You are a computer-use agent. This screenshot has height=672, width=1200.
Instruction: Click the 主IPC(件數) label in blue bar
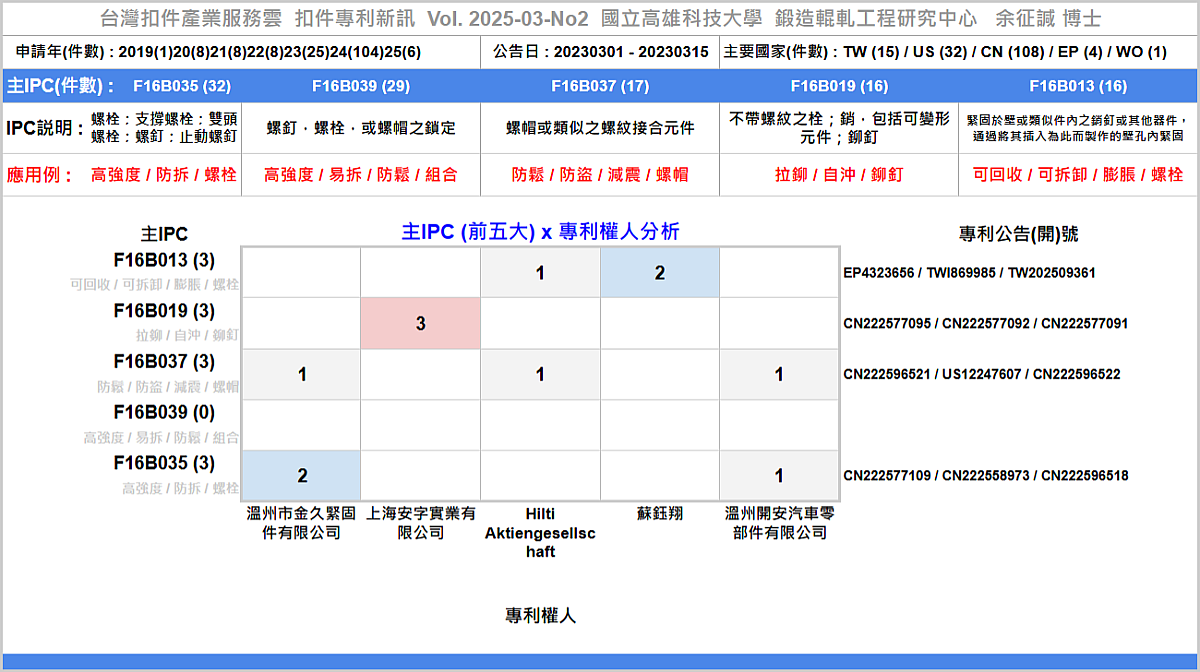(x=61, y=86)
